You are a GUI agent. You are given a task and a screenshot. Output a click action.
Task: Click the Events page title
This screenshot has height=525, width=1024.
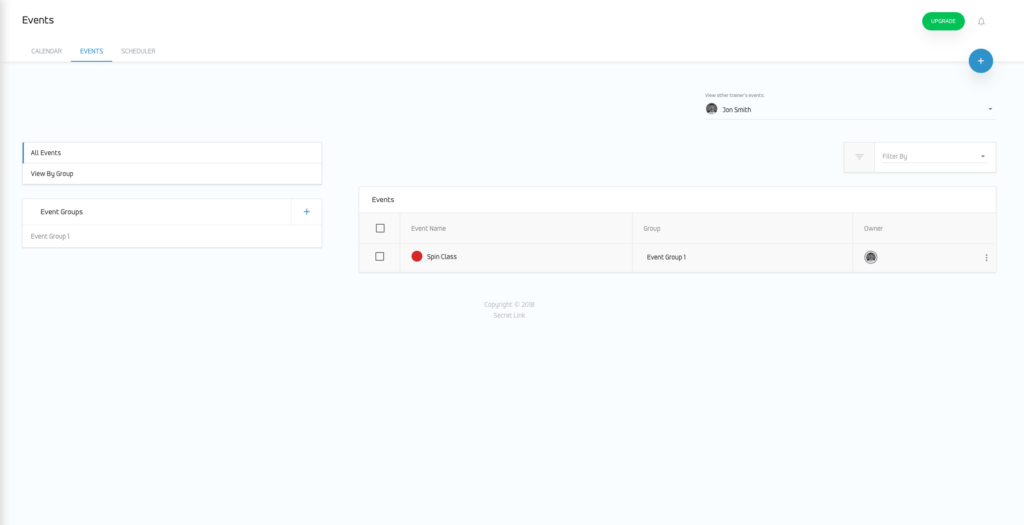(x=38, y=20)
